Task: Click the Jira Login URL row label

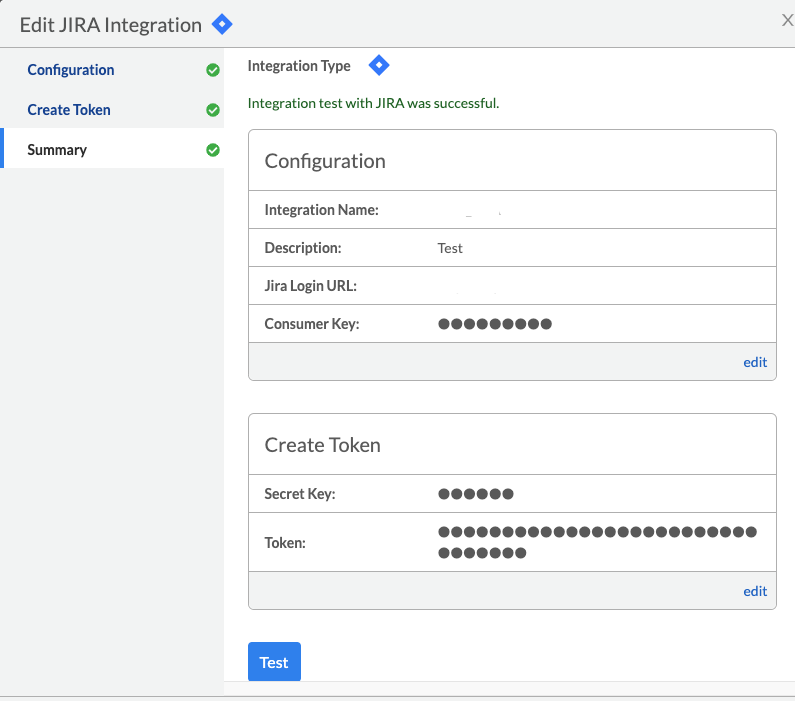Action: click(310, 286)
